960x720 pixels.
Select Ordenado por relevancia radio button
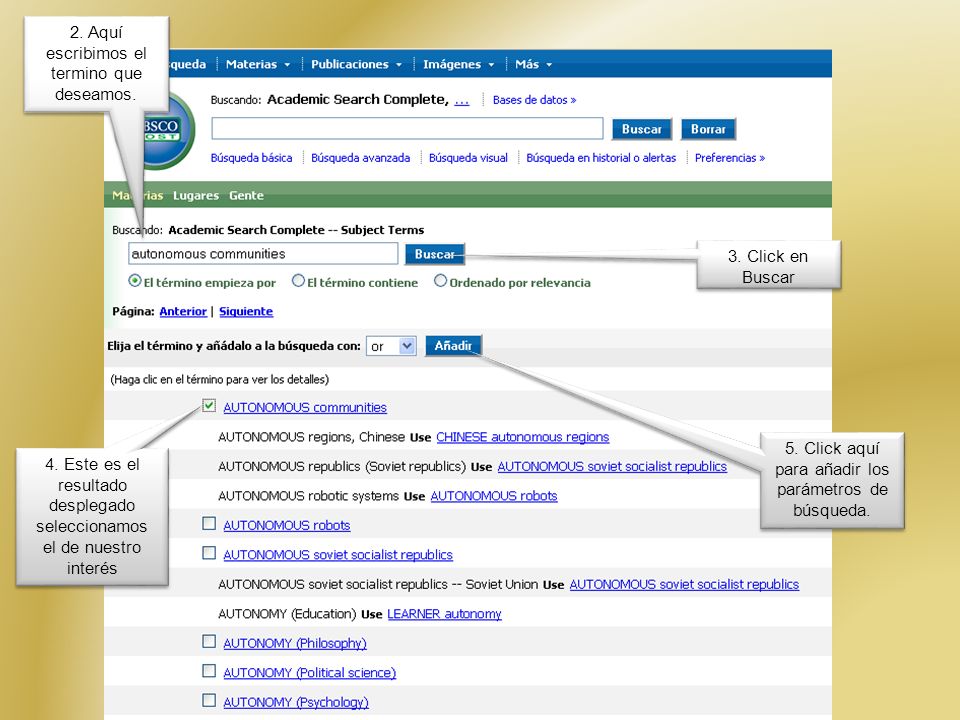pyautogui.click(x=440, y=281)
